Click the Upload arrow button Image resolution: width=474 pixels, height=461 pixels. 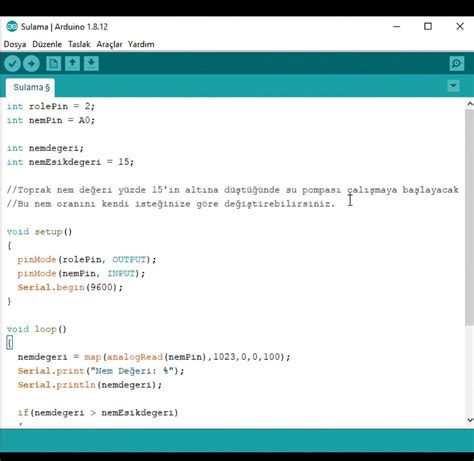pos(31,63)
